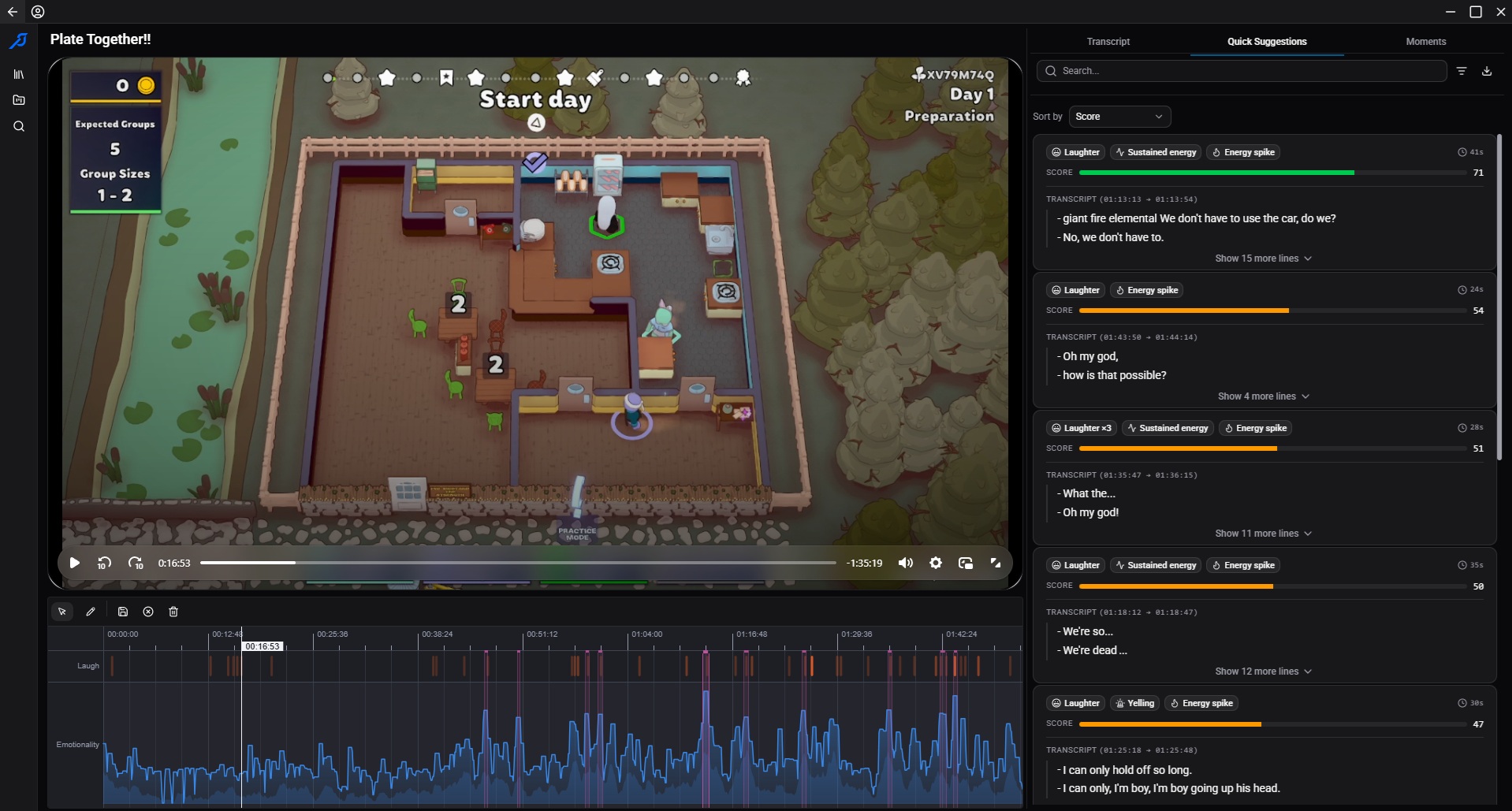Screen dimensions: 1512x811
Task: Open the library icon in sidebar
Action: click(x=19, y=74)
